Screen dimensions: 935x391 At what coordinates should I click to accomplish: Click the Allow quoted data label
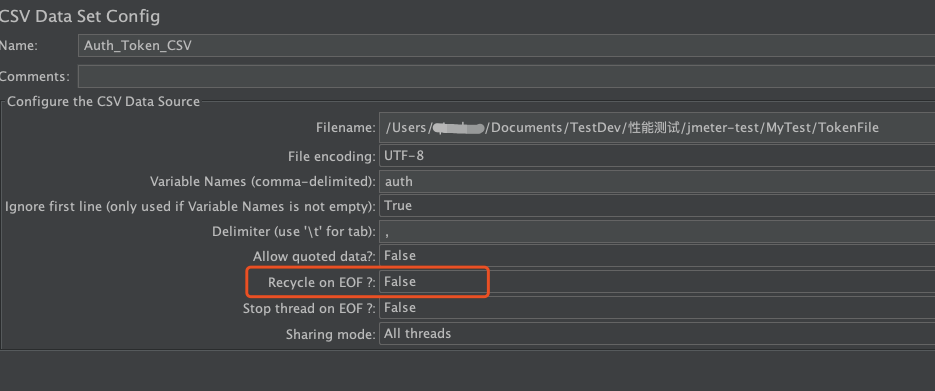pyautogui.click(x=315, y=257)
